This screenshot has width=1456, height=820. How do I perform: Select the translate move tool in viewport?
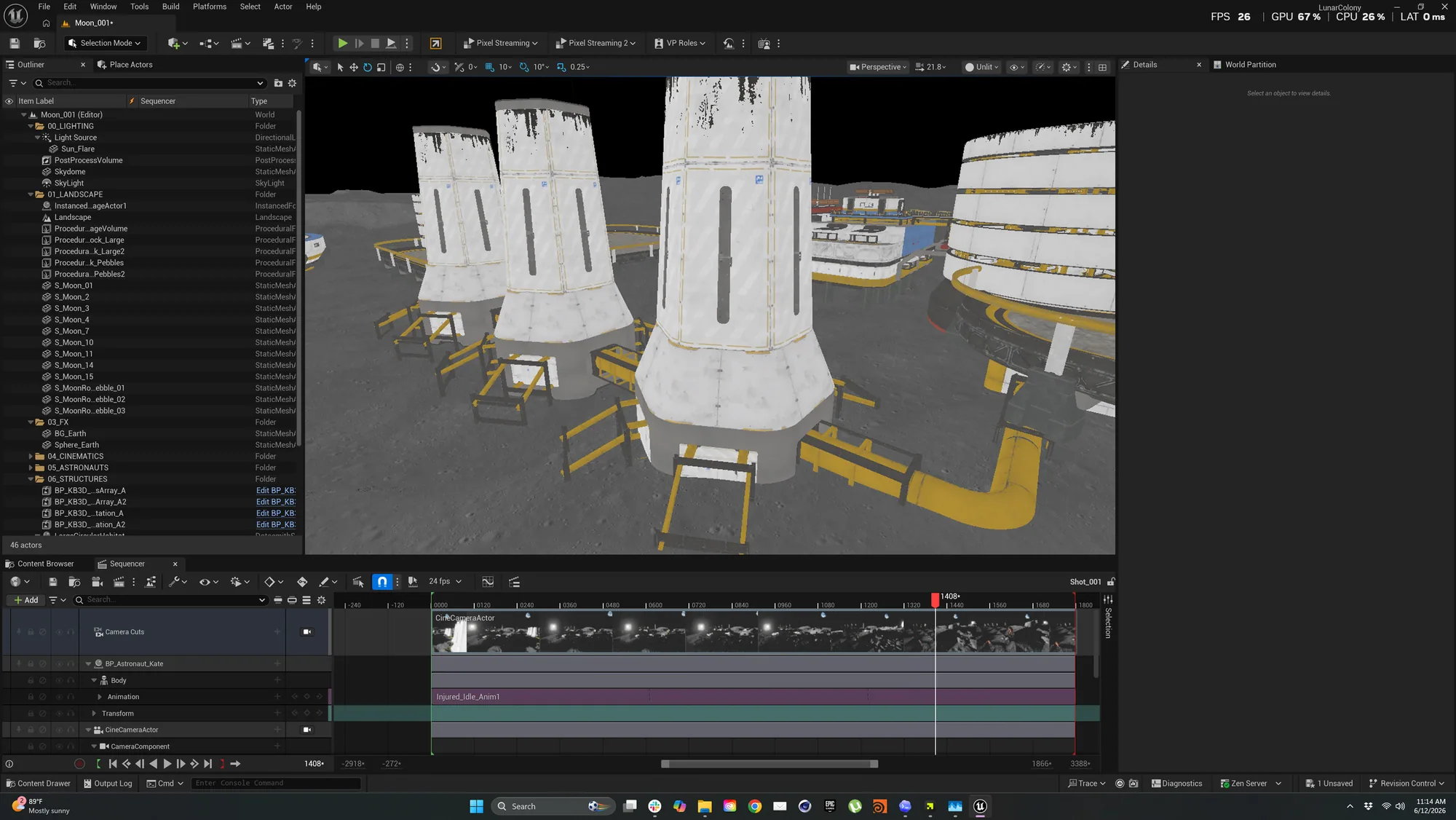pos(354,67)
